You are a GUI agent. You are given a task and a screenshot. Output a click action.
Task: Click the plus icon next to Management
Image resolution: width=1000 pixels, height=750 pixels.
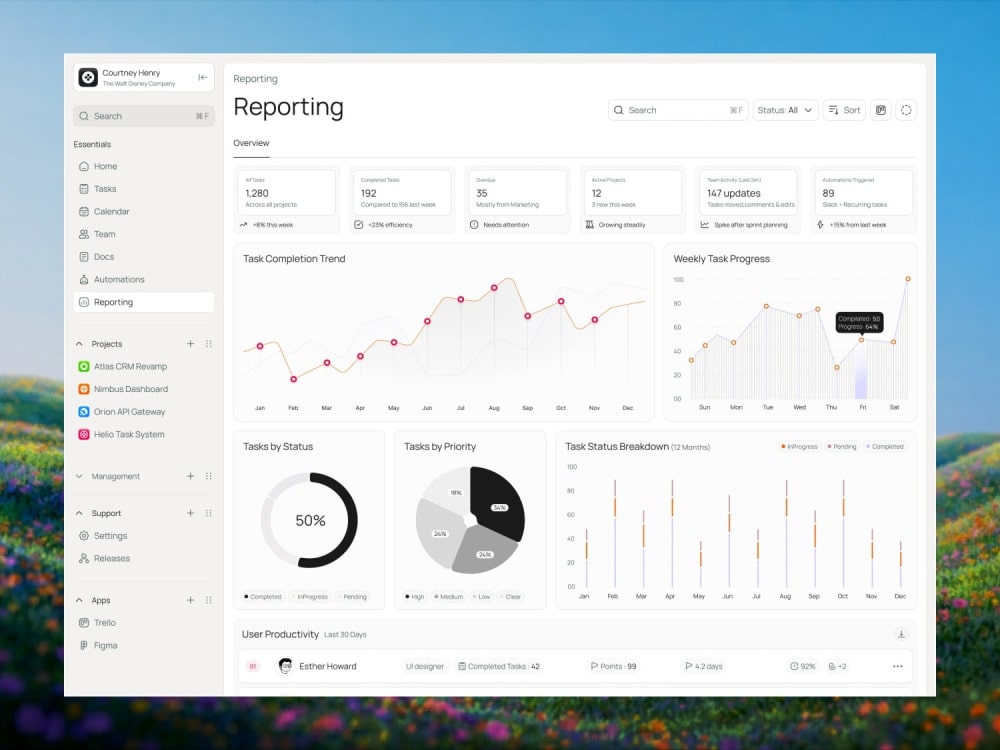[x=190, y=476]
